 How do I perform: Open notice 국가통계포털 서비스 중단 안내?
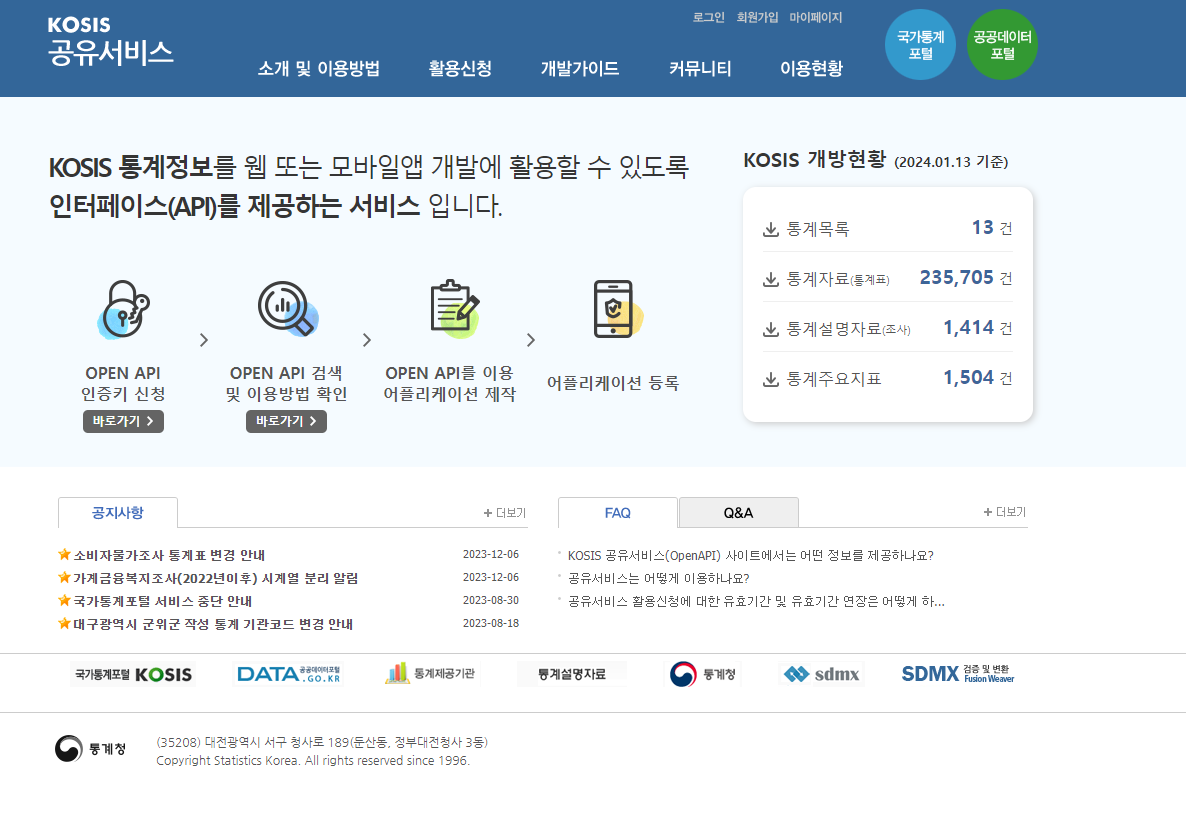tap(163, 601)
